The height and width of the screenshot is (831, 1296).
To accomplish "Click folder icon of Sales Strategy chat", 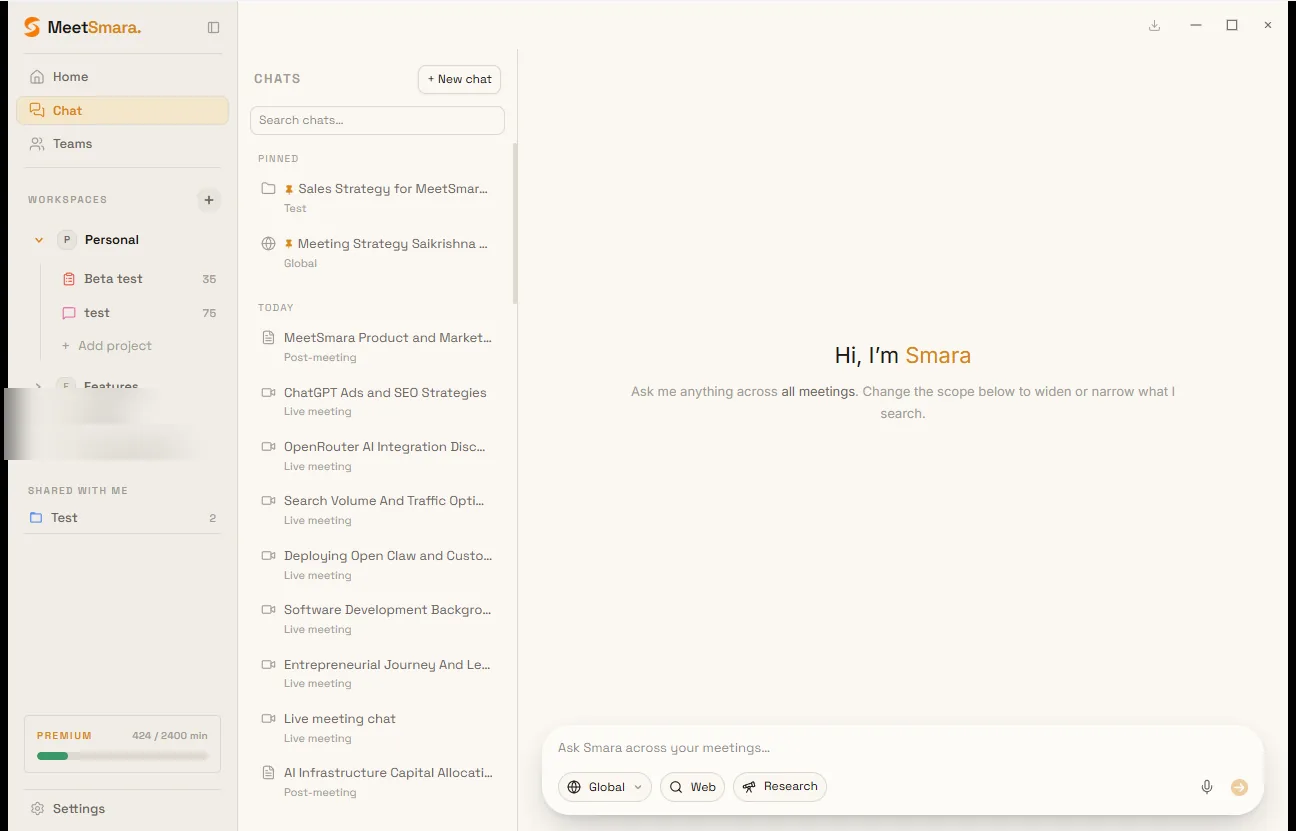I will click(x=268, y=189).
